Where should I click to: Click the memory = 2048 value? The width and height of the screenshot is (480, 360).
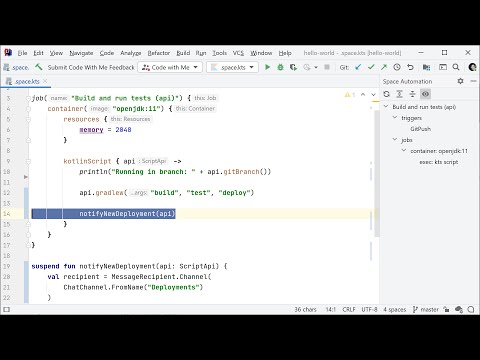pyautogui.click(x=123, y=130)
